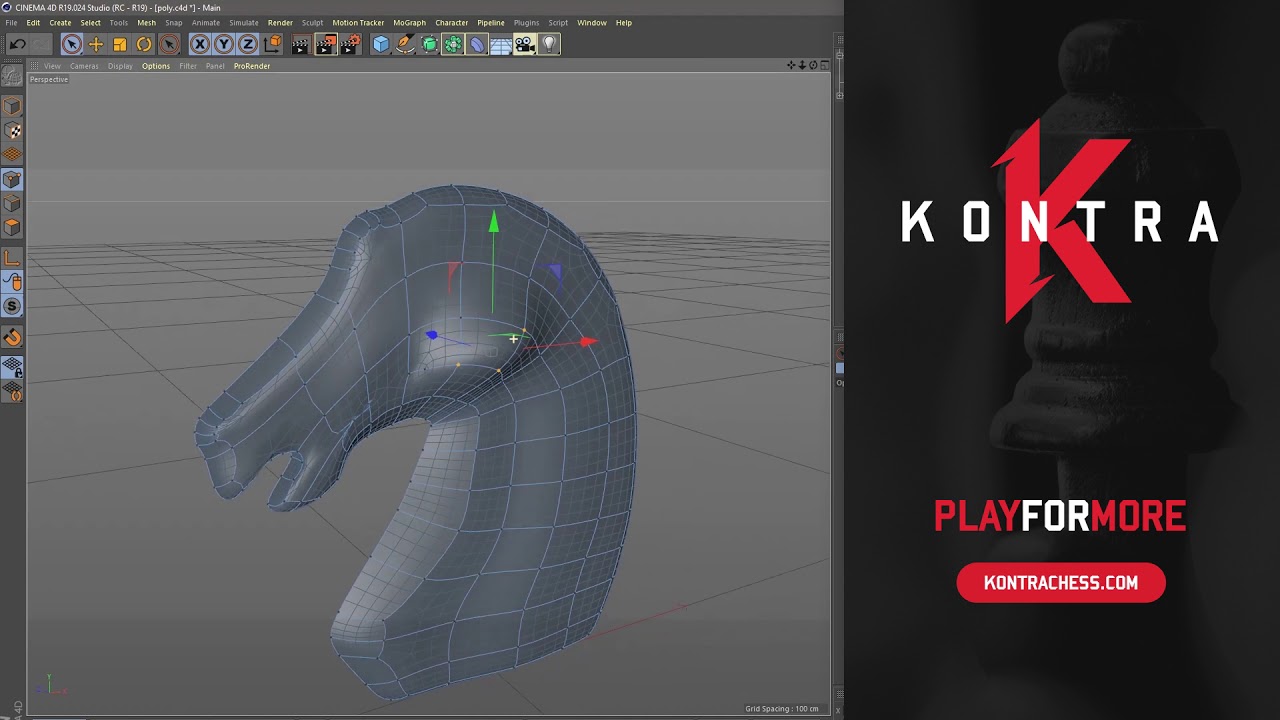Viewport: 1280px width, 720px height.
Task: Click the red X axis gizmo arrow
Action: point(588,342)
